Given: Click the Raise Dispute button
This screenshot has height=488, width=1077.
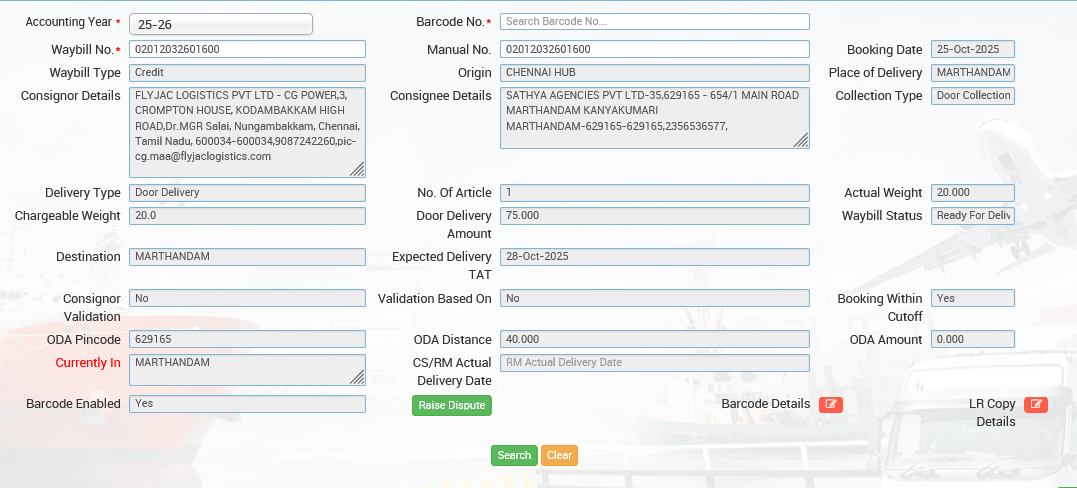Looking at the screenshot, I should [451, 405].
